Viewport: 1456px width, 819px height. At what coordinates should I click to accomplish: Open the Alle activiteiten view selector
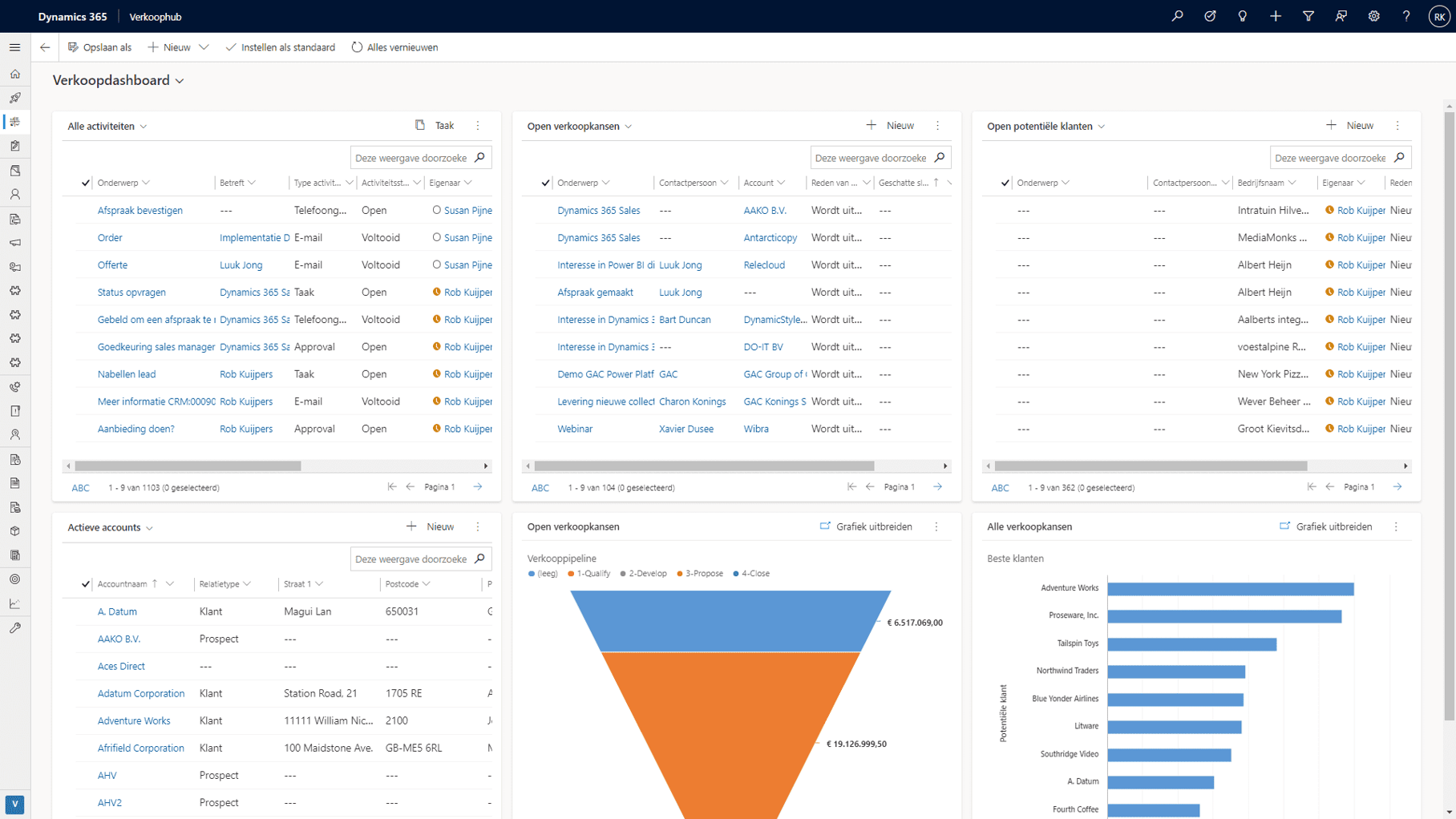(x=144, y=127)
